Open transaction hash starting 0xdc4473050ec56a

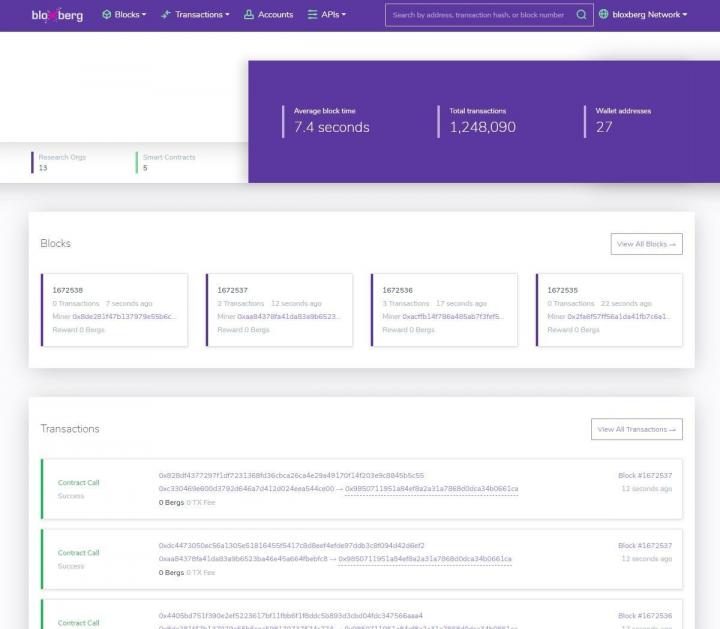(x=291, y=545)
